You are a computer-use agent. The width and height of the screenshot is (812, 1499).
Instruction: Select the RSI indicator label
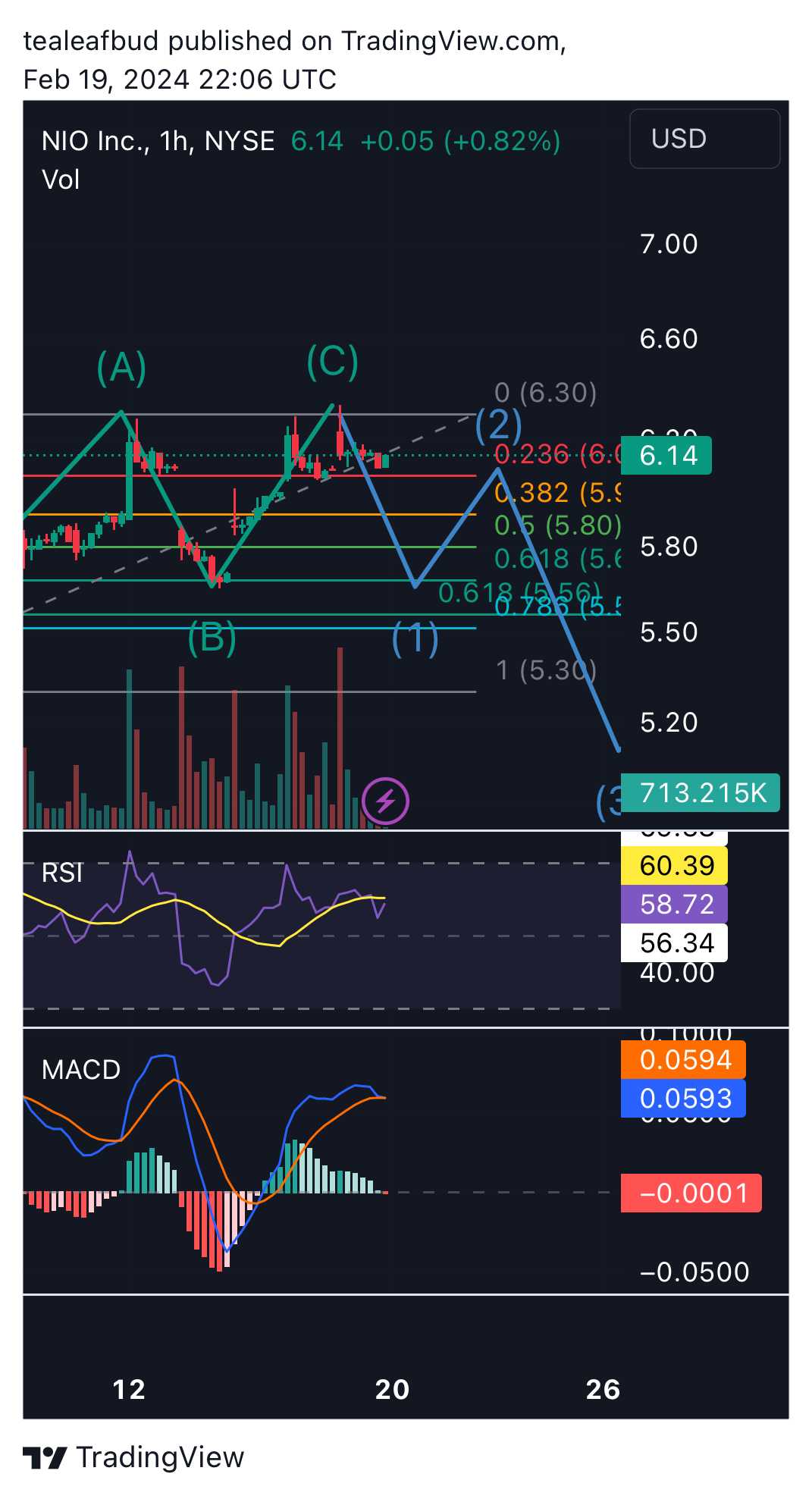(x=62, y=873)
